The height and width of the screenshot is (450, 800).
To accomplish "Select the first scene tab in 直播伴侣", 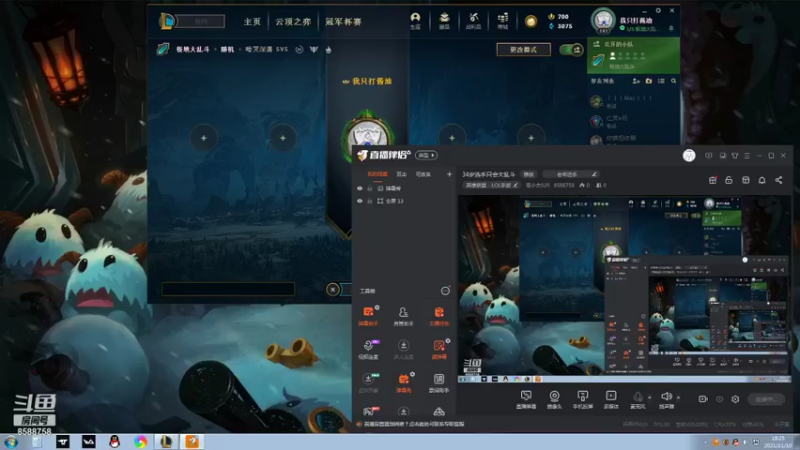I will (378, 174).
